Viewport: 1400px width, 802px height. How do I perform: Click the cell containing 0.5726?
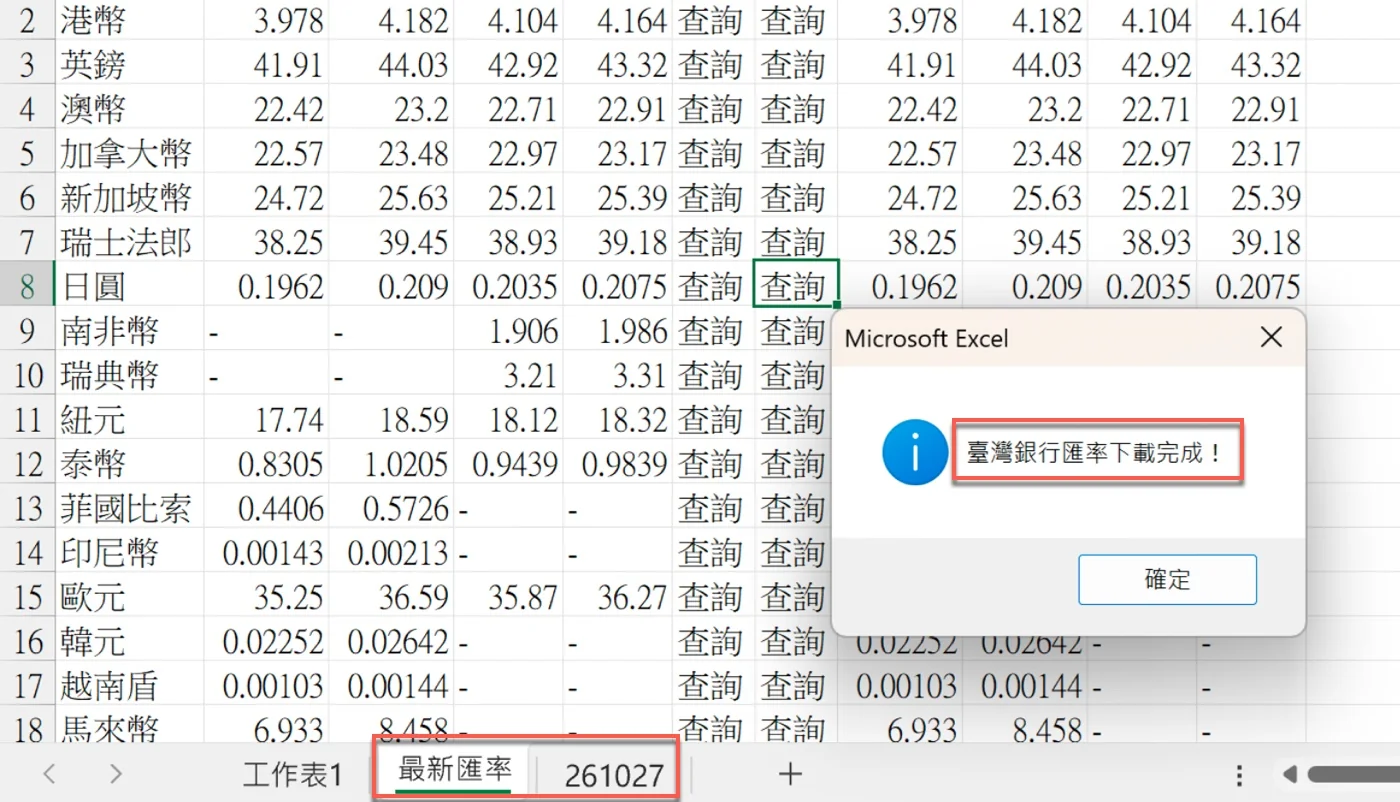[x=391, y=508]
